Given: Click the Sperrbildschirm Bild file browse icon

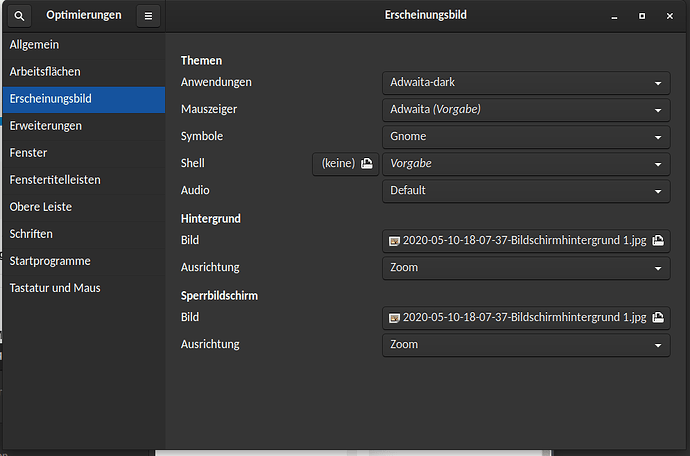Looking at the screenshot, I should tap(657, 318).
